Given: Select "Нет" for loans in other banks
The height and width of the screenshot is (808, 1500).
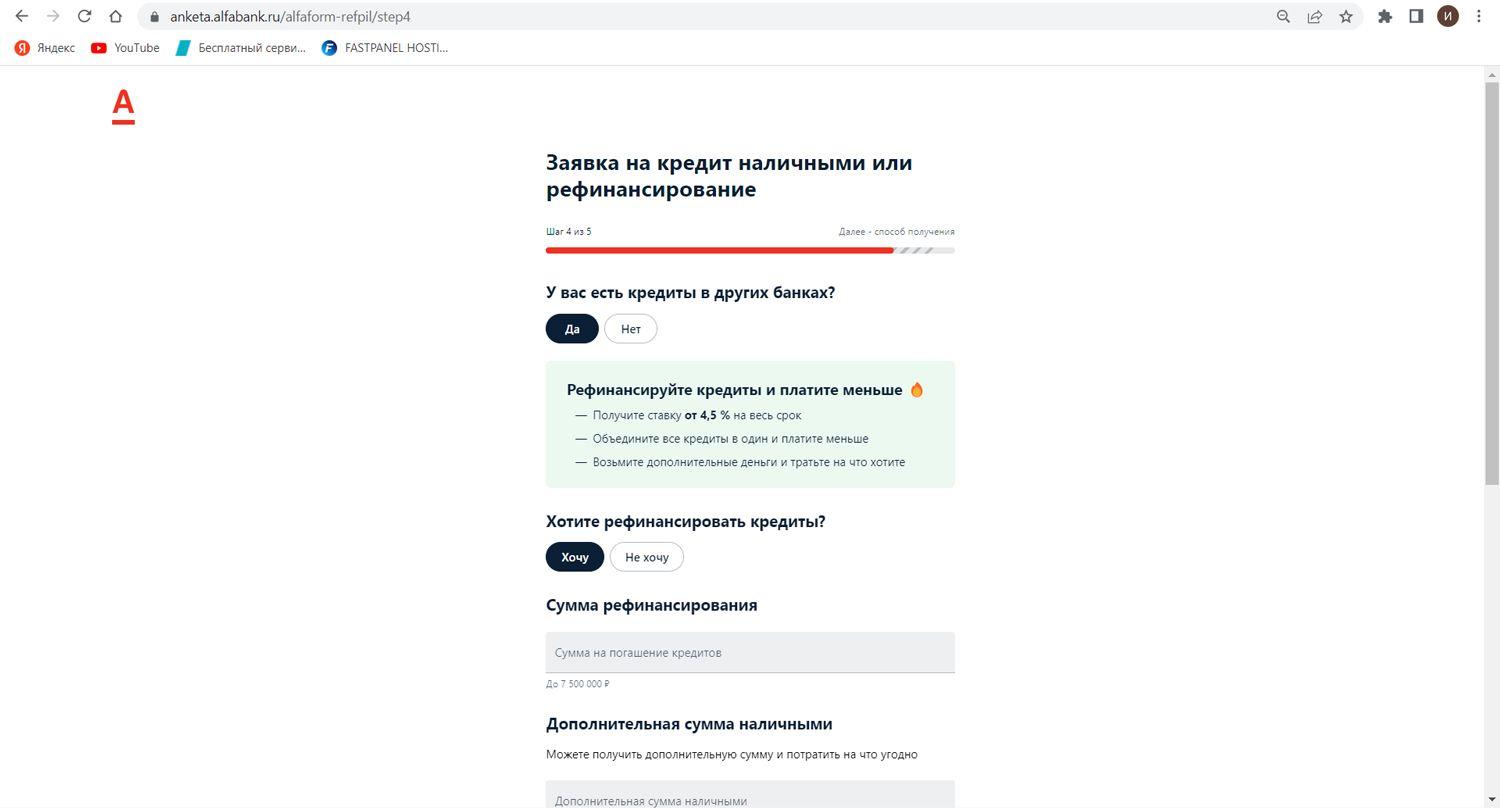Looking at the screenshot, I should tap(630, 328).
